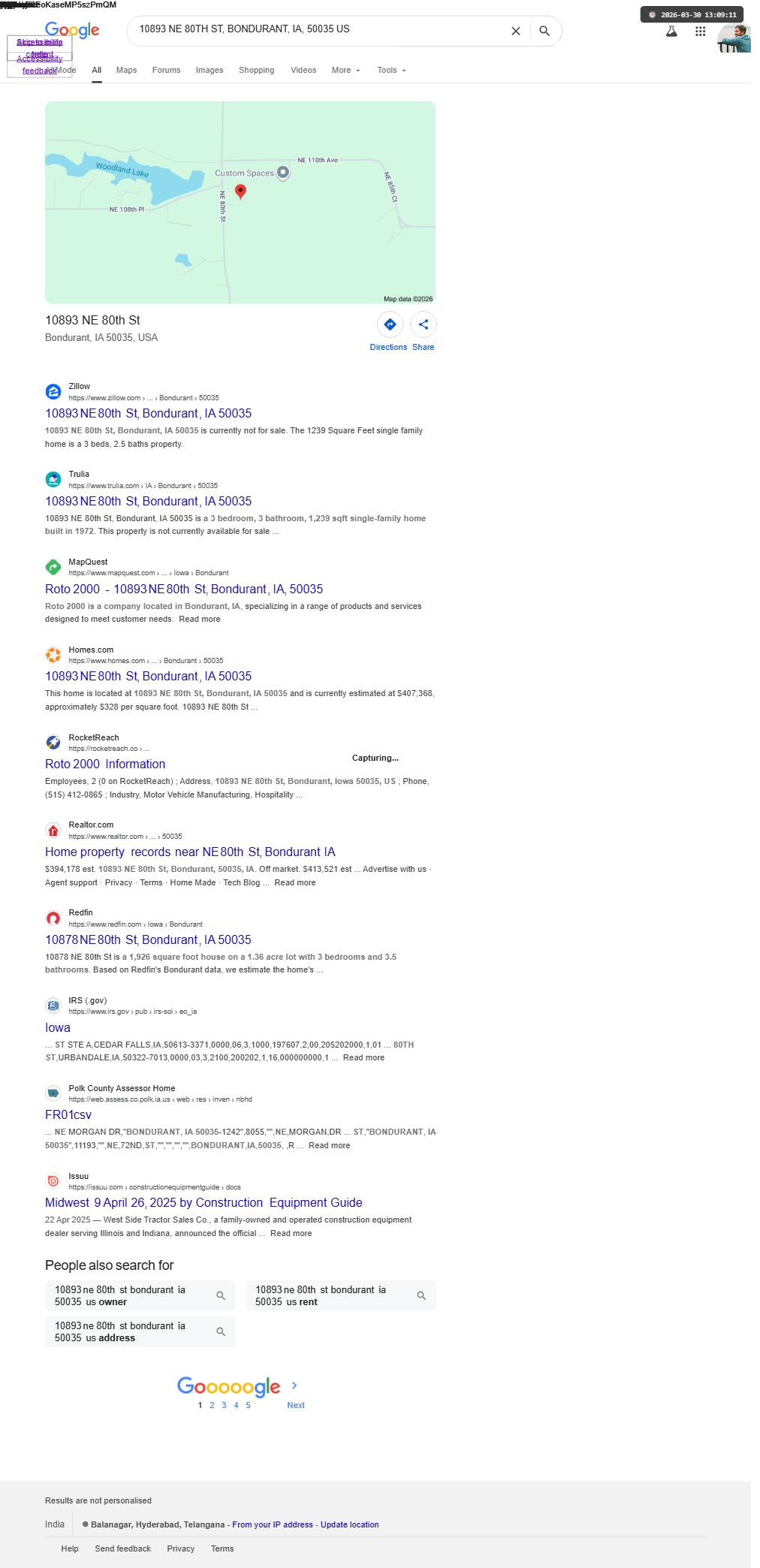Screen dimensions: 760x1568
Task: Click inside the search input field
Action: (x=319, y=29)
